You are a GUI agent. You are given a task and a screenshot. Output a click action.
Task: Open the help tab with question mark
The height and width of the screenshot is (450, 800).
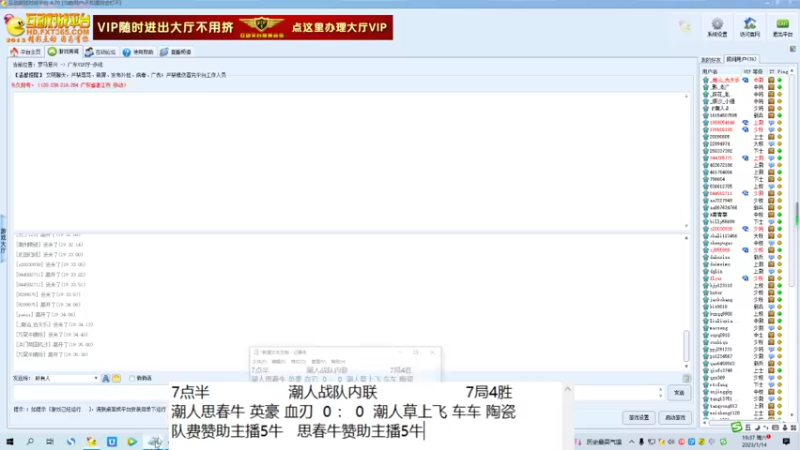pos(138,52)
